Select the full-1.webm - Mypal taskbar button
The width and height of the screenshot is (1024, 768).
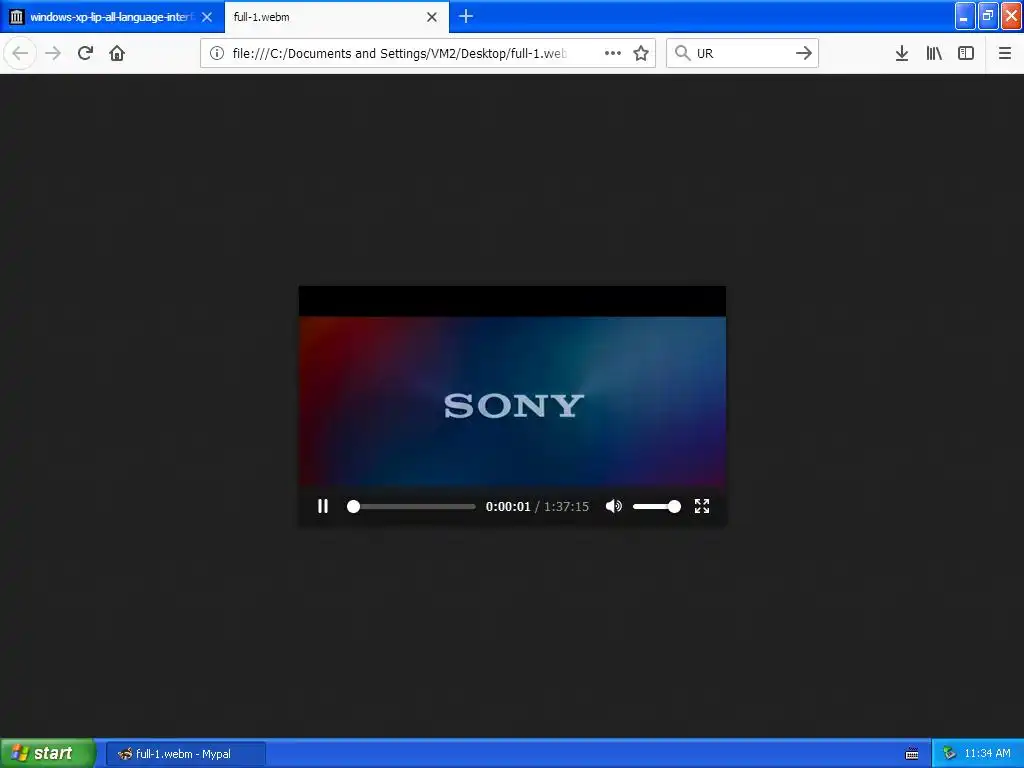[185, 754]
